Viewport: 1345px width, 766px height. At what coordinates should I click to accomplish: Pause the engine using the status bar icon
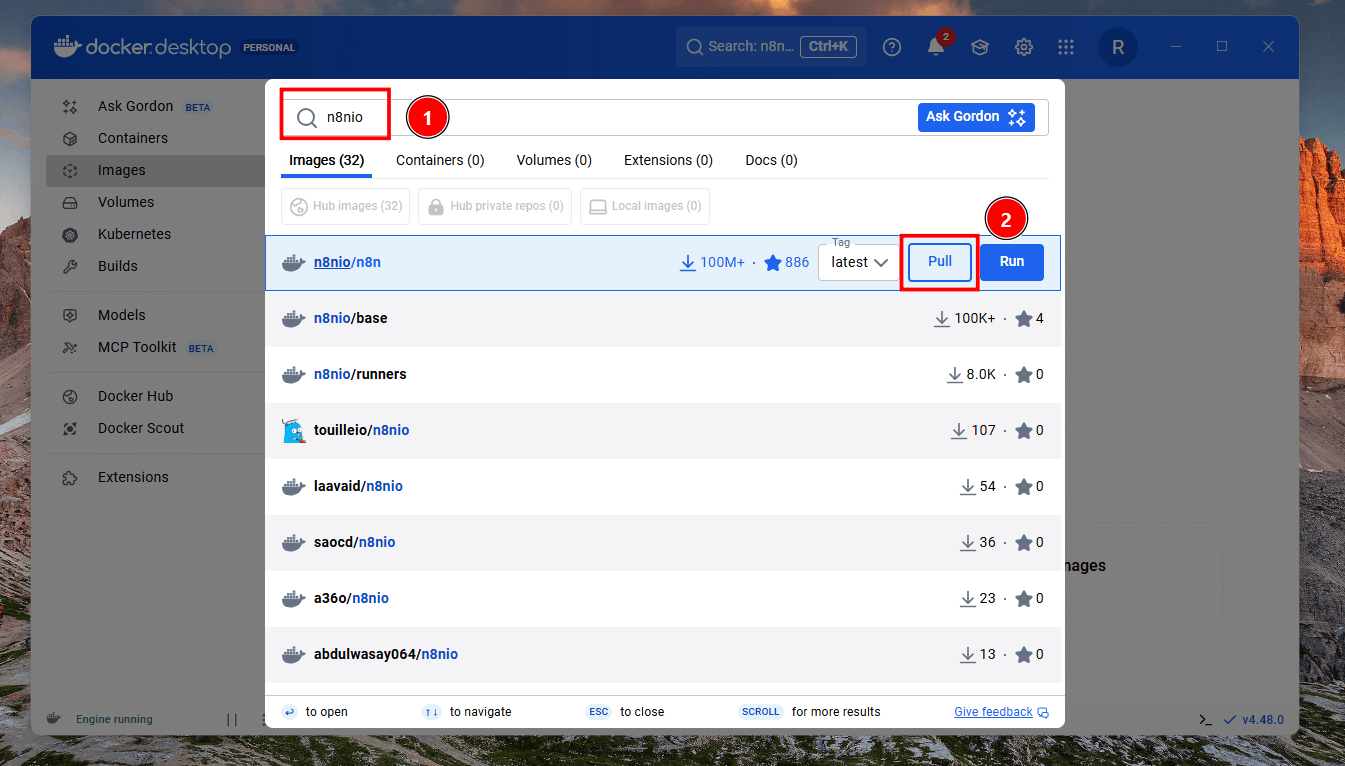232,719
